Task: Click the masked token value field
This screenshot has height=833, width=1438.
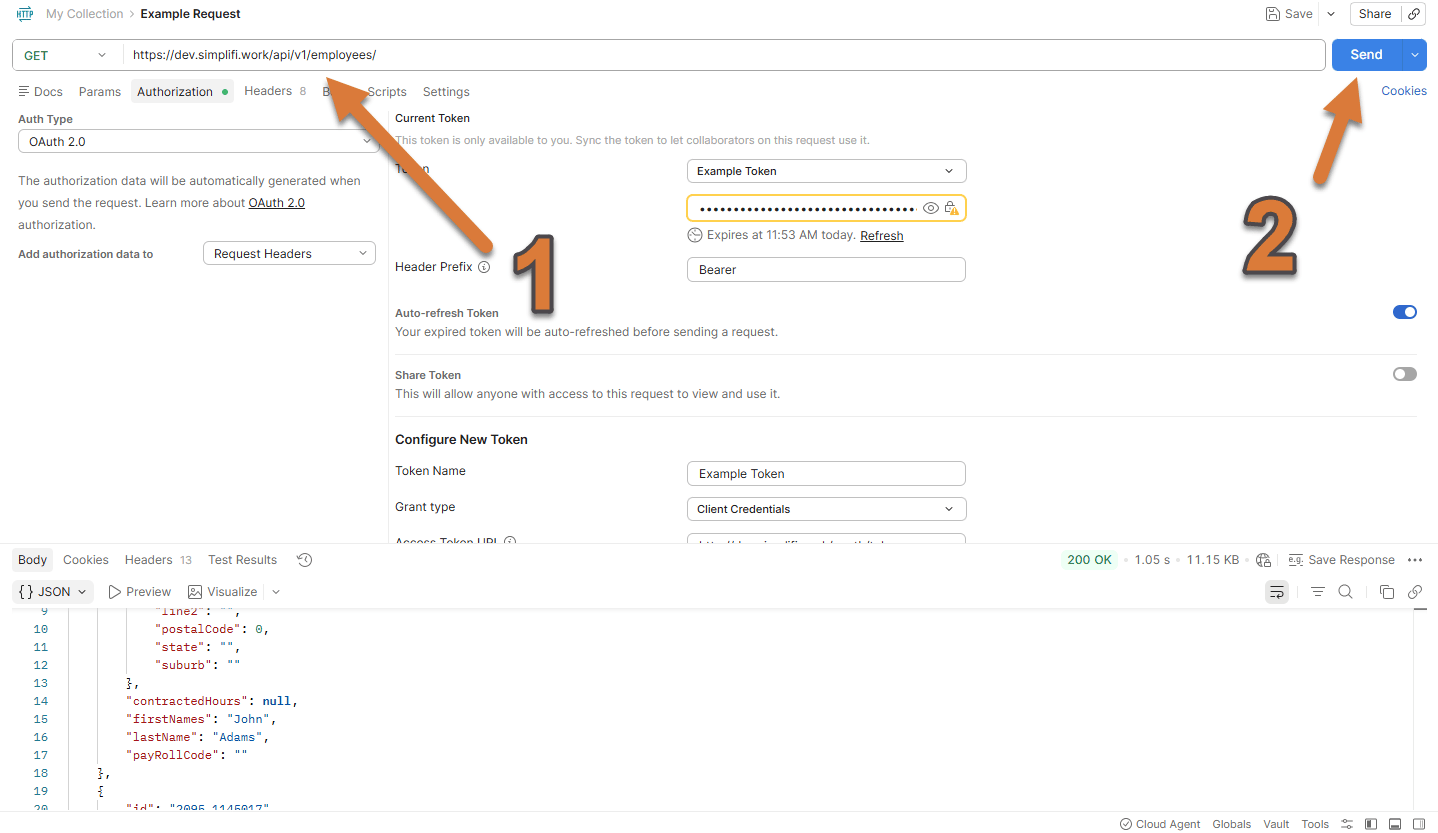Action: click(806, 208)
